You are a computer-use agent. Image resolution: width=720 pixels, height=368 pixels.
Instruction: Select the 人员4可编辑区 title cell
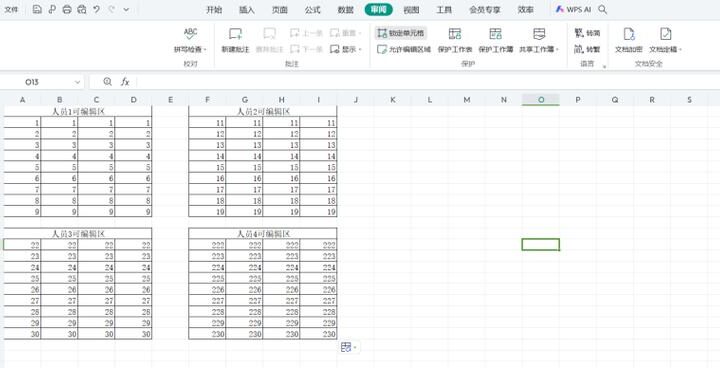click(263, 234)
